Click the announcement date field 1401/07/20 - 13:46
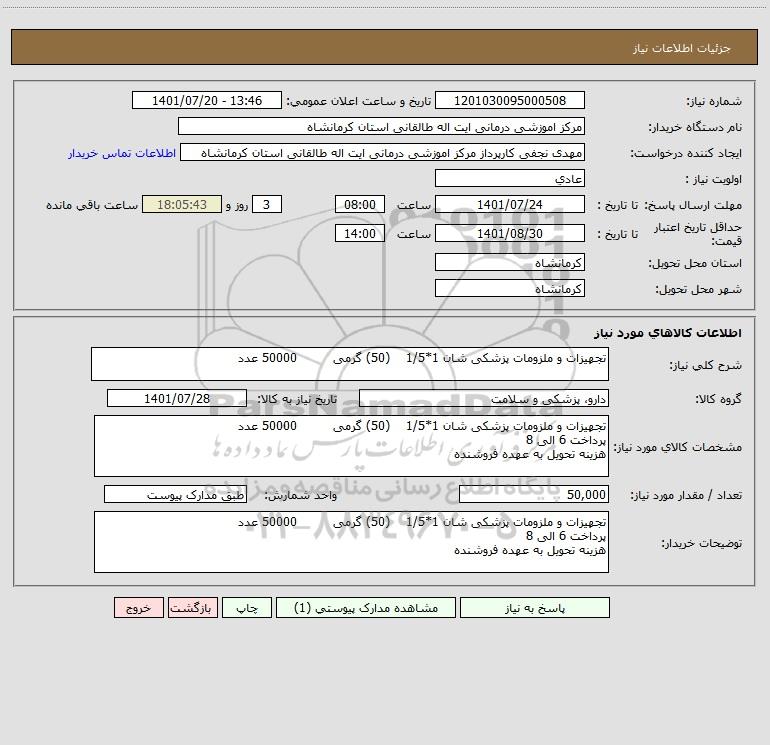Image resolution: width=770 pixels, height=745 pixels. [207, 100]
